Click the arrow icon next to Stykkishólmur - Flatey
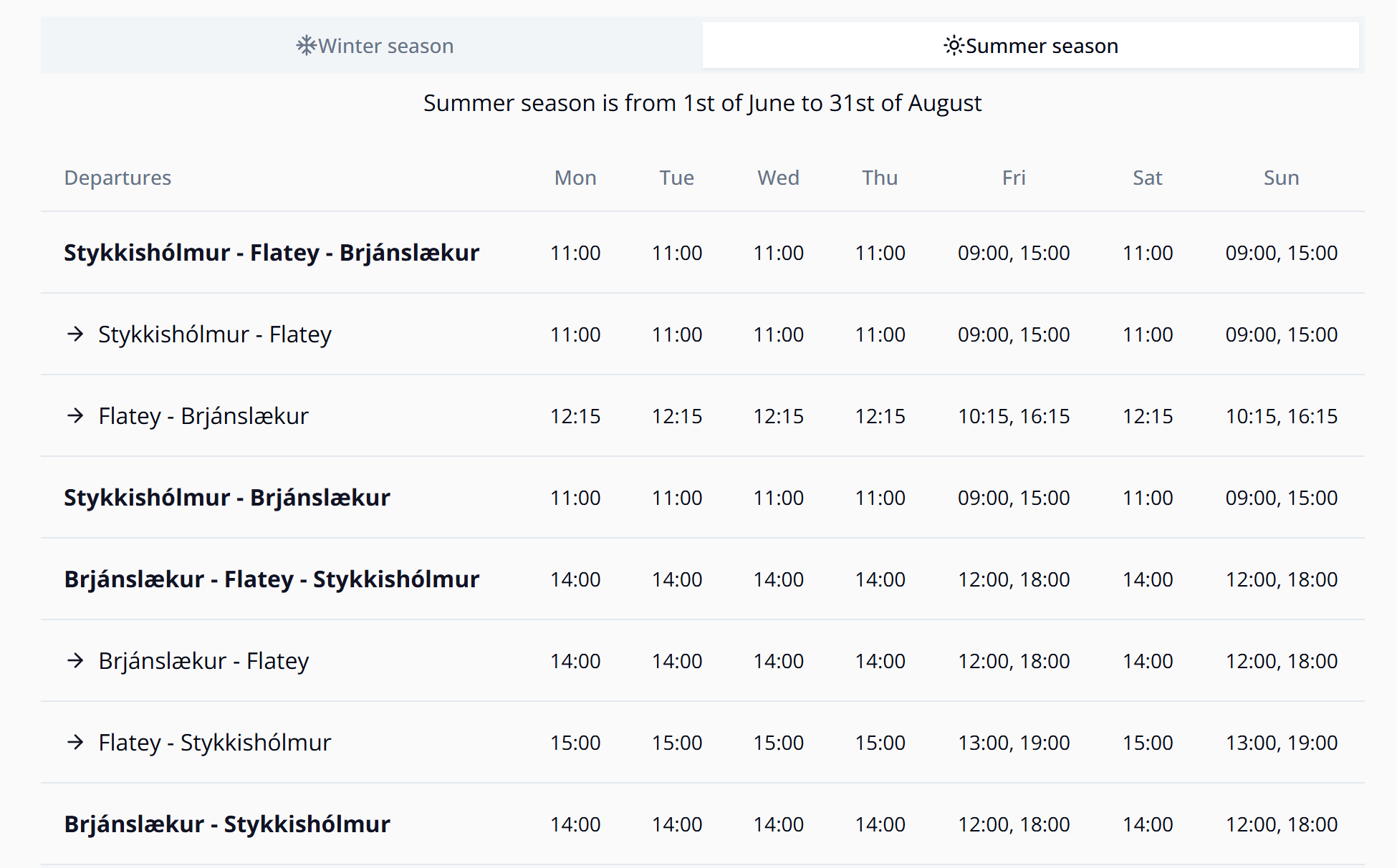Image resolution: width=1397 pixels, height=868 pixels. (75, 334)
